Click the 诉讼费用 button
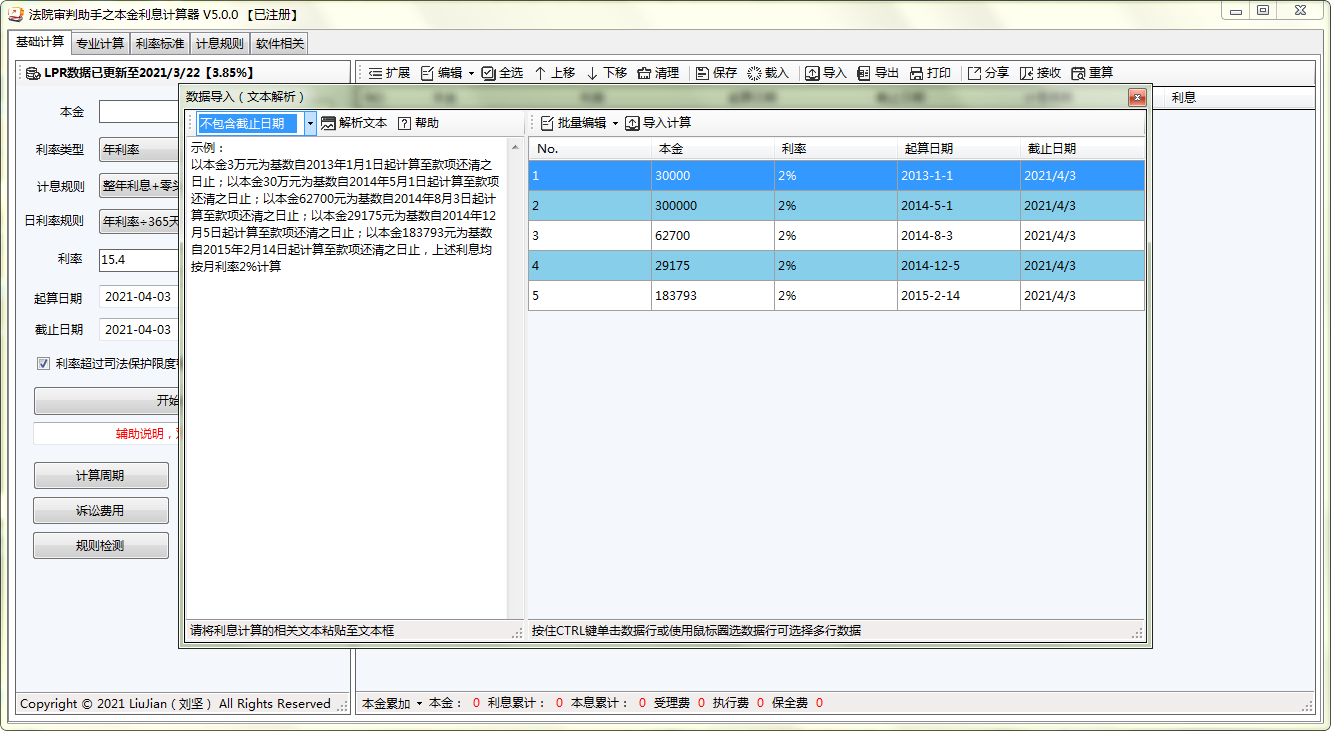This screenshot has height=731, width=1331. coord(101,511)
